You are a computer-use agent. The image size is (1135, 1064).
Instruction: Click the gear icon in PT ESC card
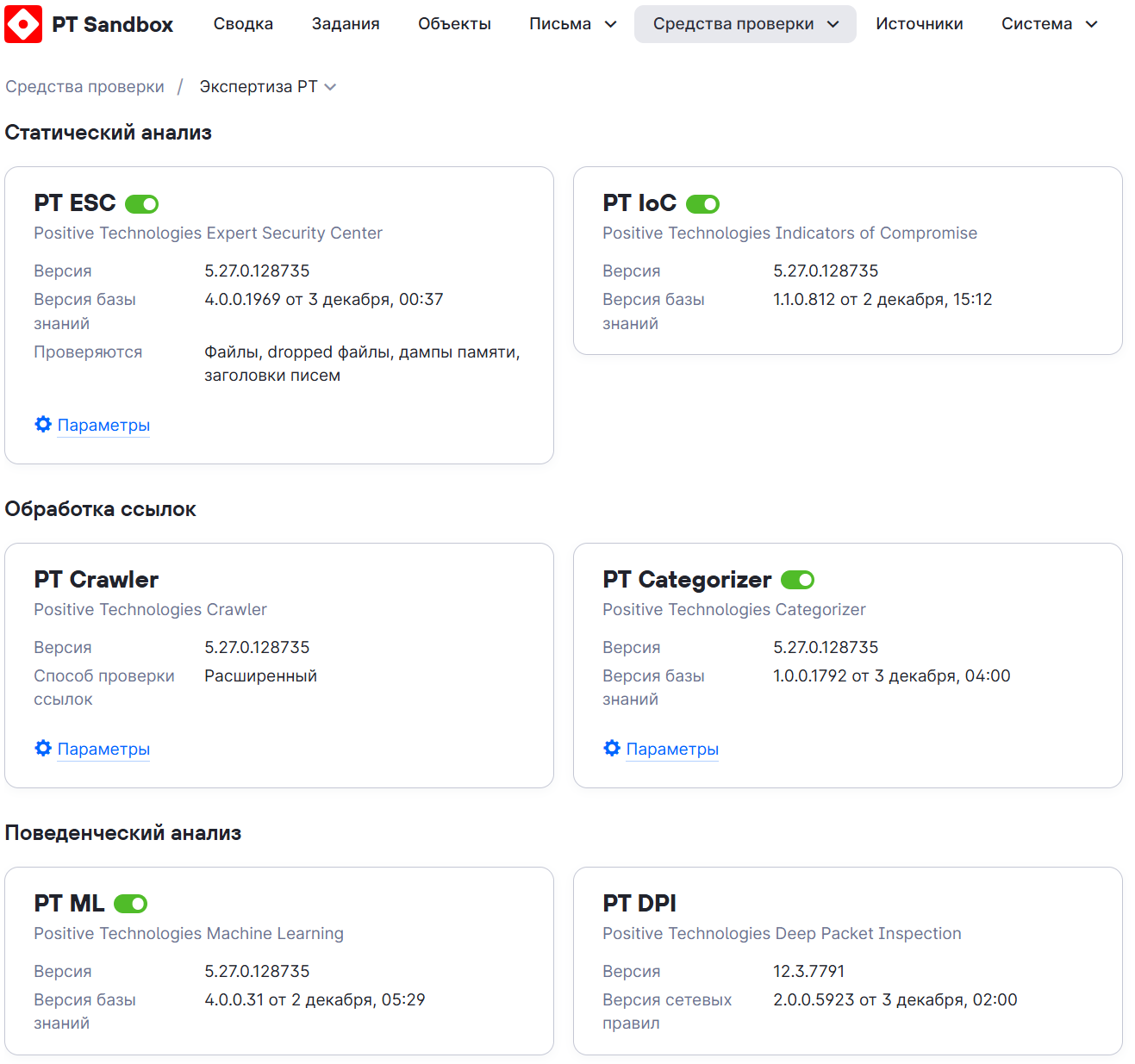43,424
